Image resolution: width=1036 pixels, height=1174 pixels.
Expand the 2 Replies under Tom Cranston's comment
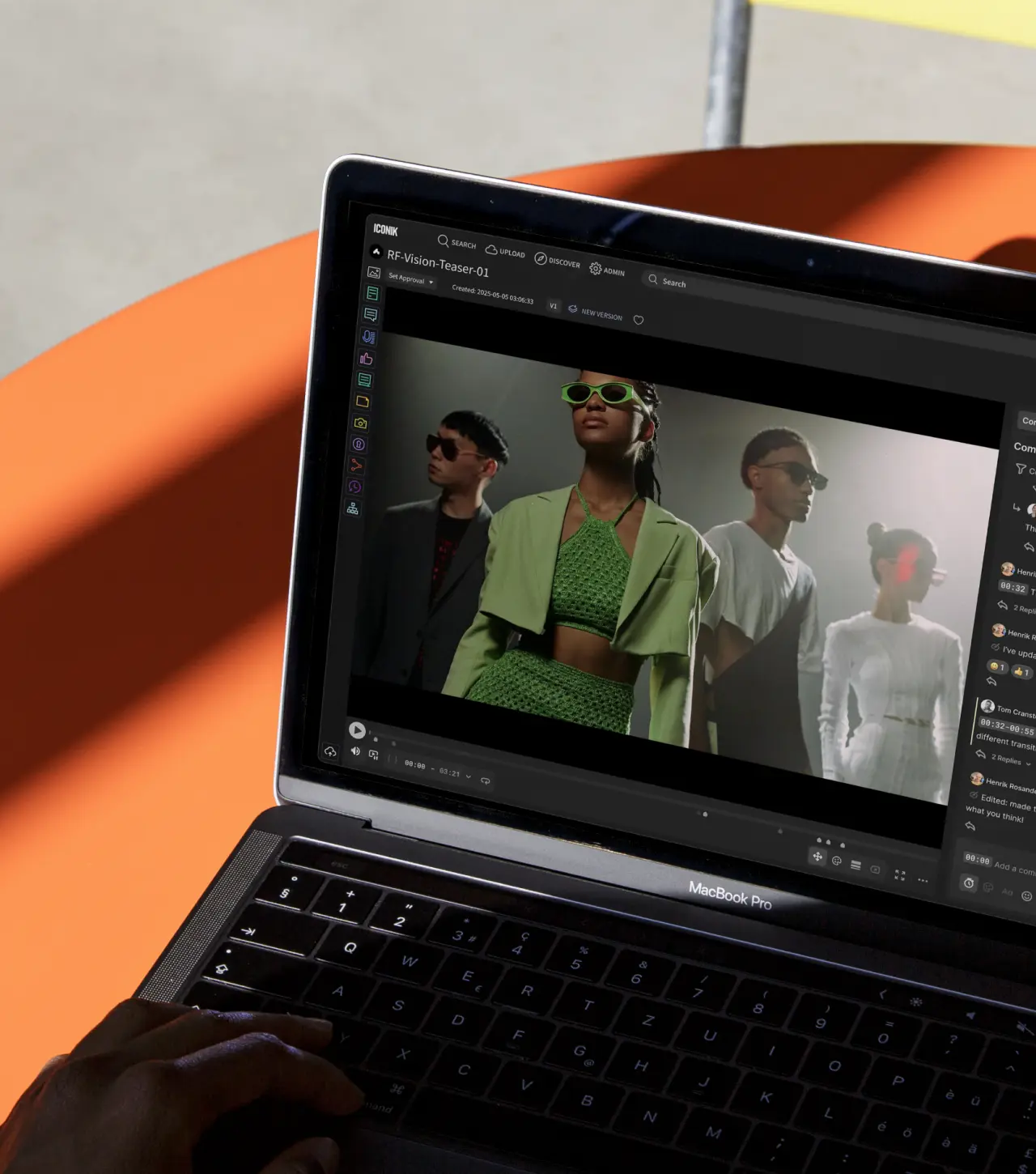click(x=1011, y=759)
